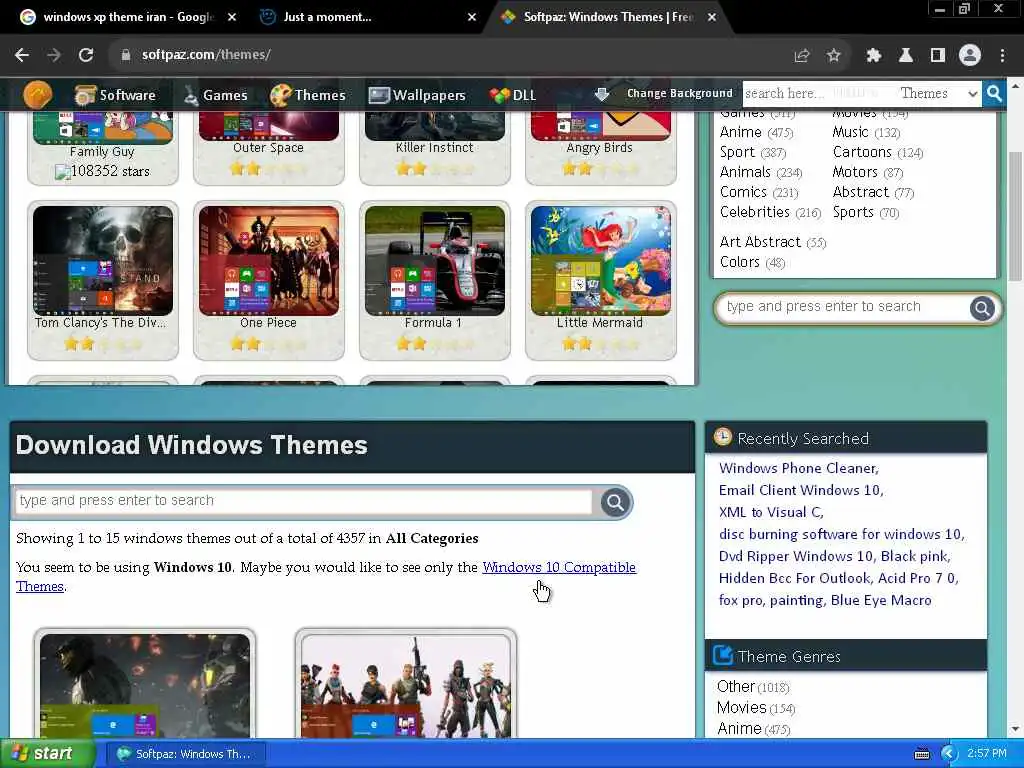This screenshot has width=1024, height=768.
Task: Open the Themes section in navbar
Action: (308, 95)
